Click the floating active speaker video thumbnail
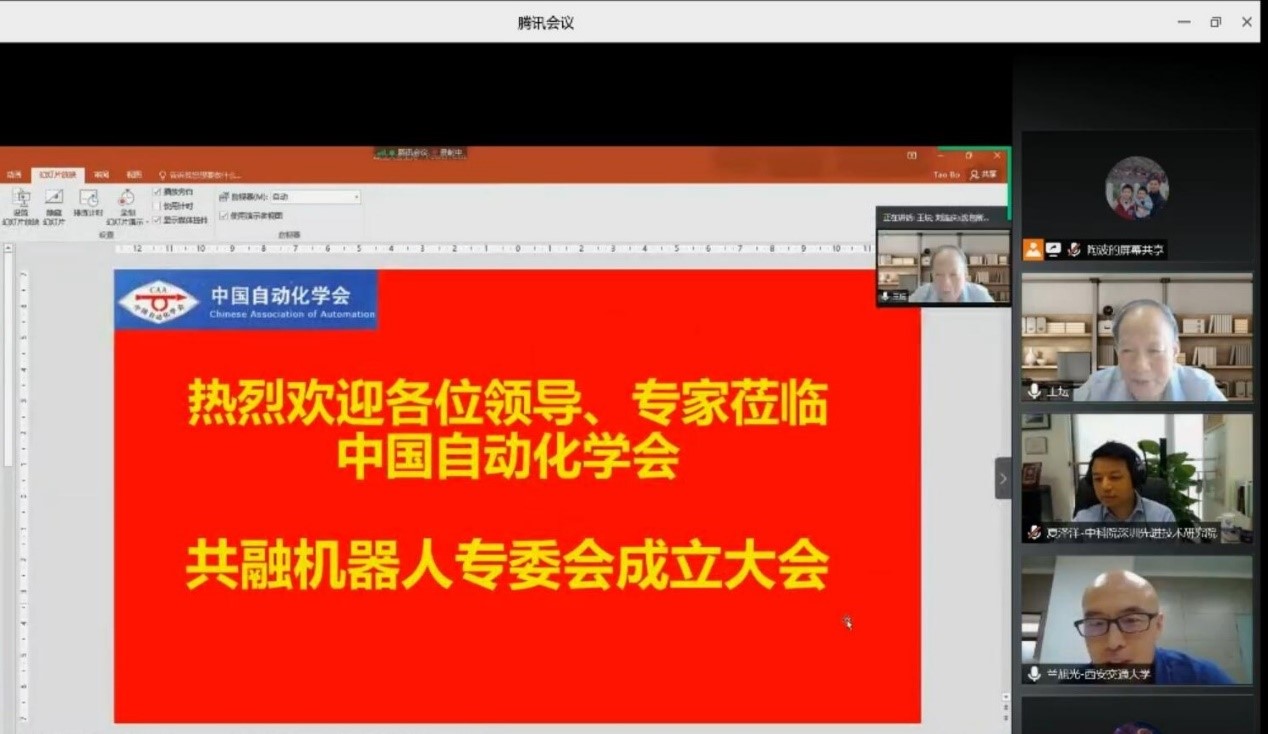Viewport: 1268px width, 734px height. pos(943,266)
